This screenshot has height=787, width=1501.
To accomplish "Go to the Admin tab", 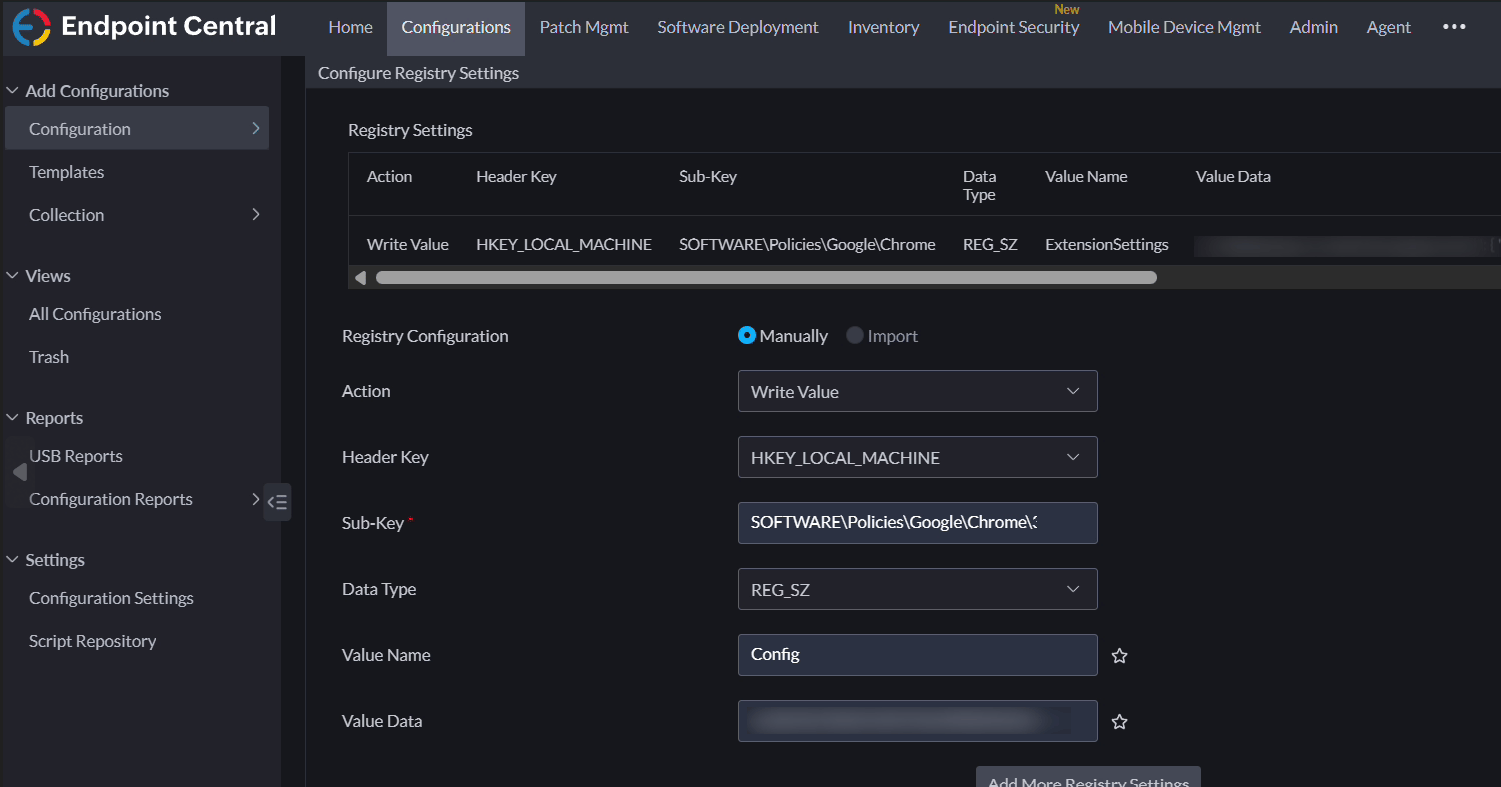I will click(1314, 27).
